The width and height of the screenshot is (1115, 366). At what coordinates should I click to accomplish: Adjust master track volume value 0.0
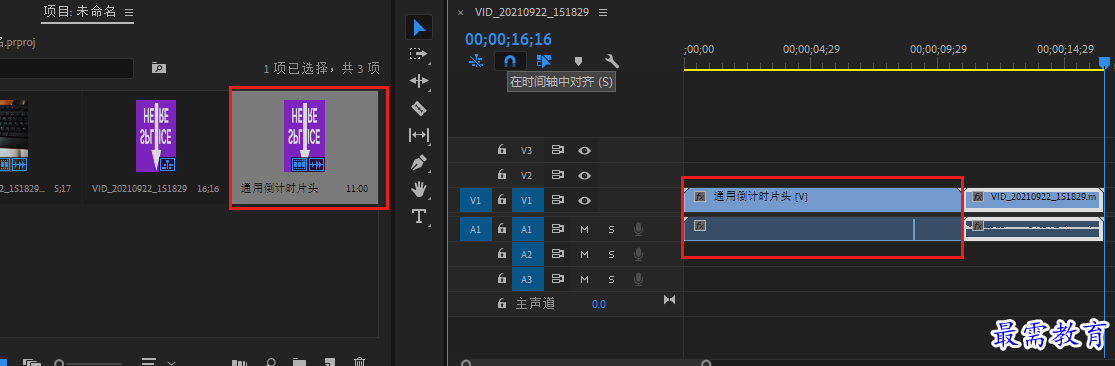click(x=599, y=304)
